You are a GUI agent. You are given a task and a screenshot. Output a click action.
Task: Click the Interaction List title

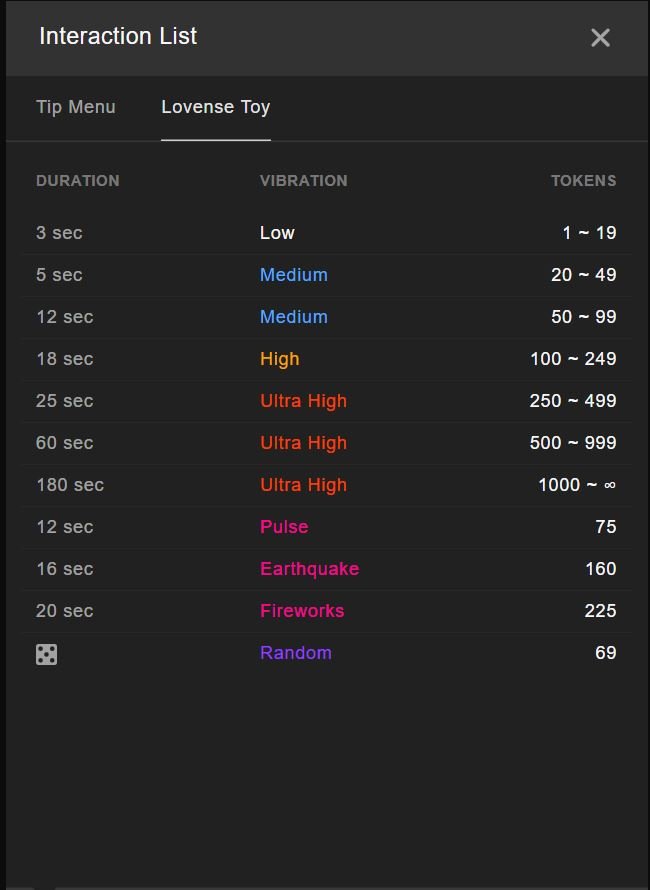(x=118, y=37)
